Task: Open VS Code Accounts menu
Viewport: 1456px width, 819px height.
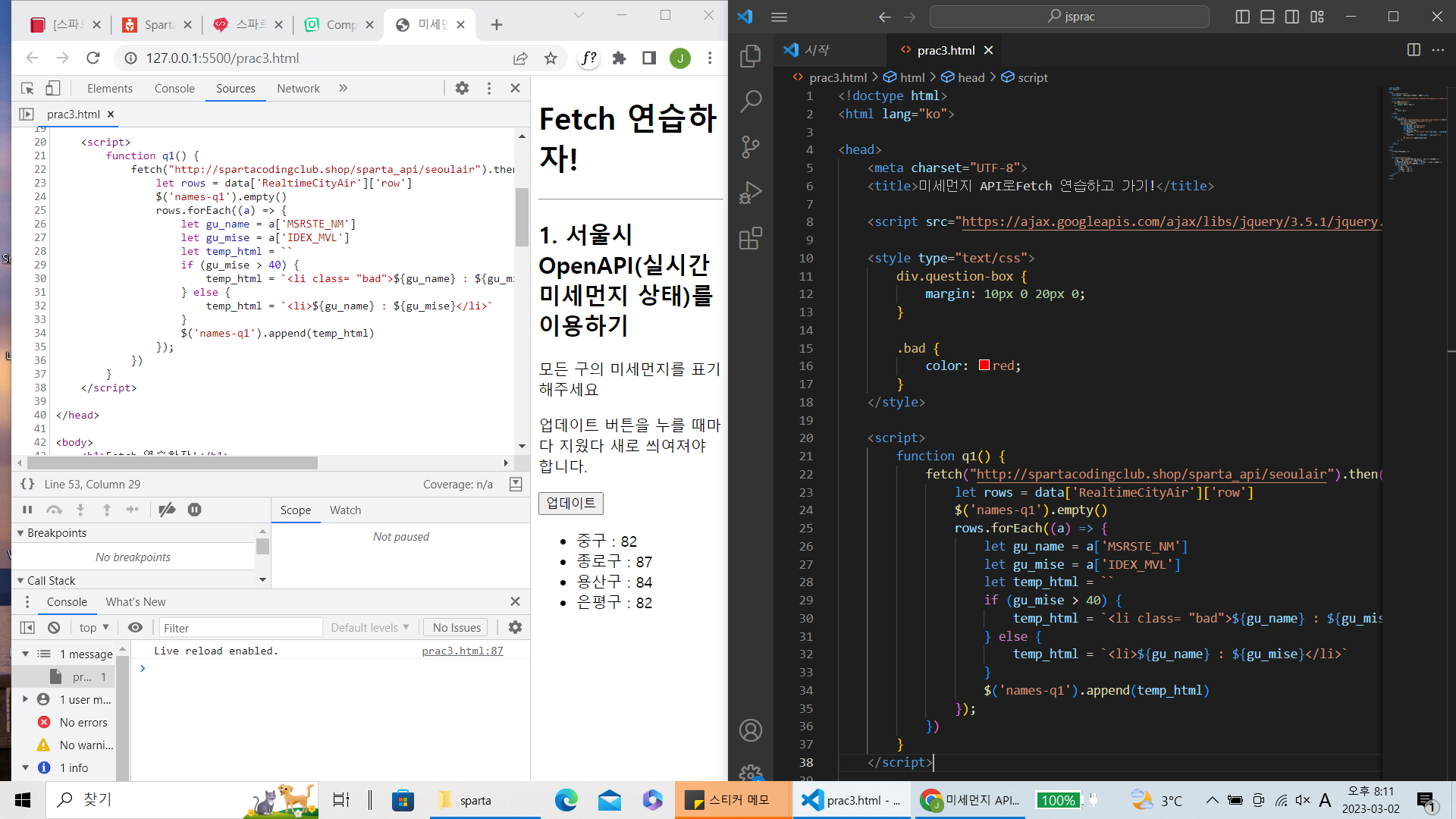Action: (750, 730)
